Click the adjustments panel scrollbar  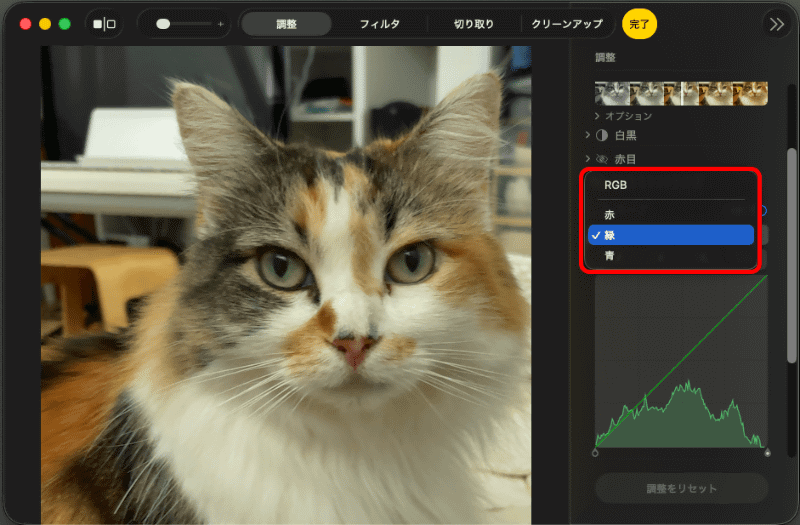791,255
